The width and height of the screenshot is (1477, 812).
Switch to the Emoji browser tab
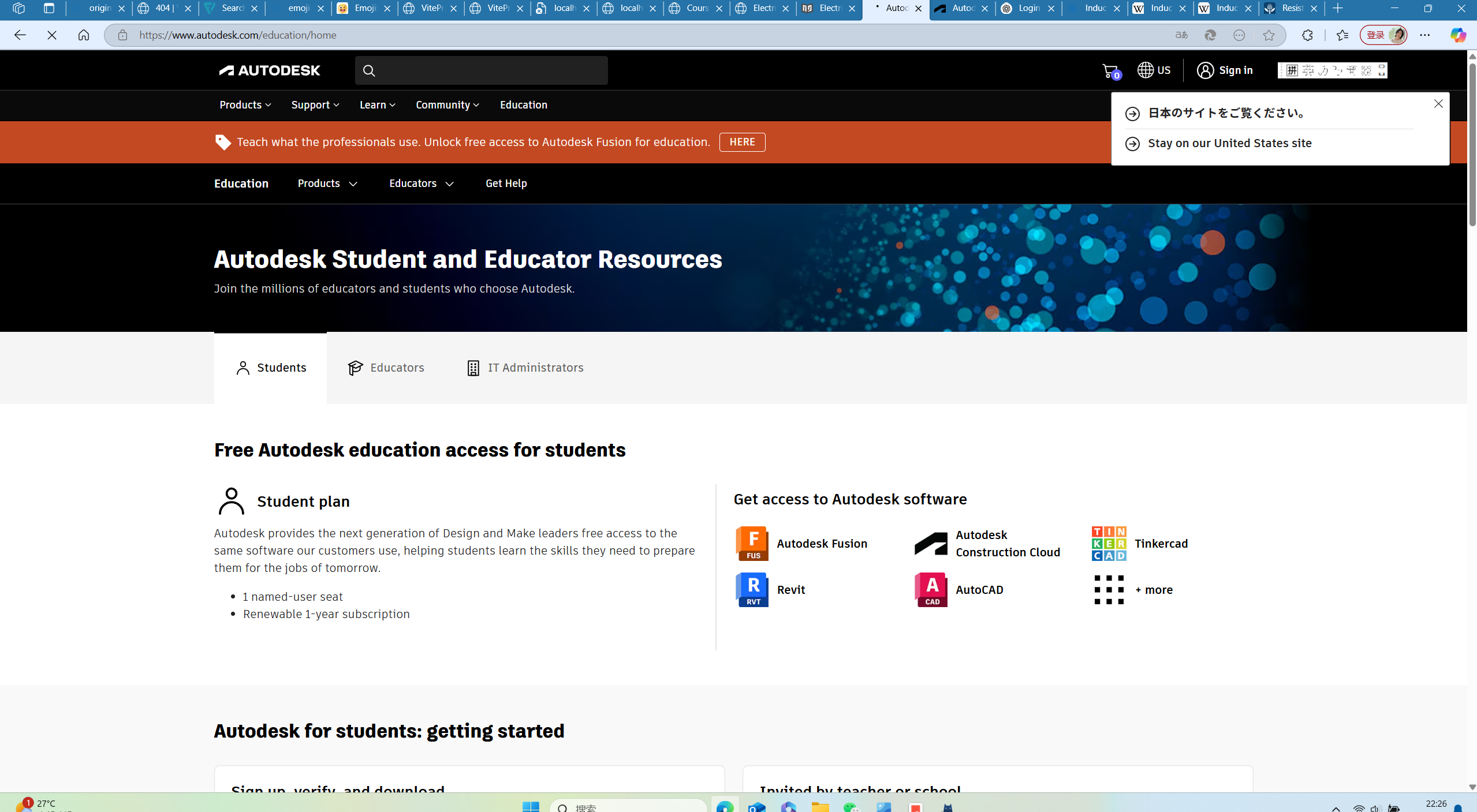coord(364,8)
